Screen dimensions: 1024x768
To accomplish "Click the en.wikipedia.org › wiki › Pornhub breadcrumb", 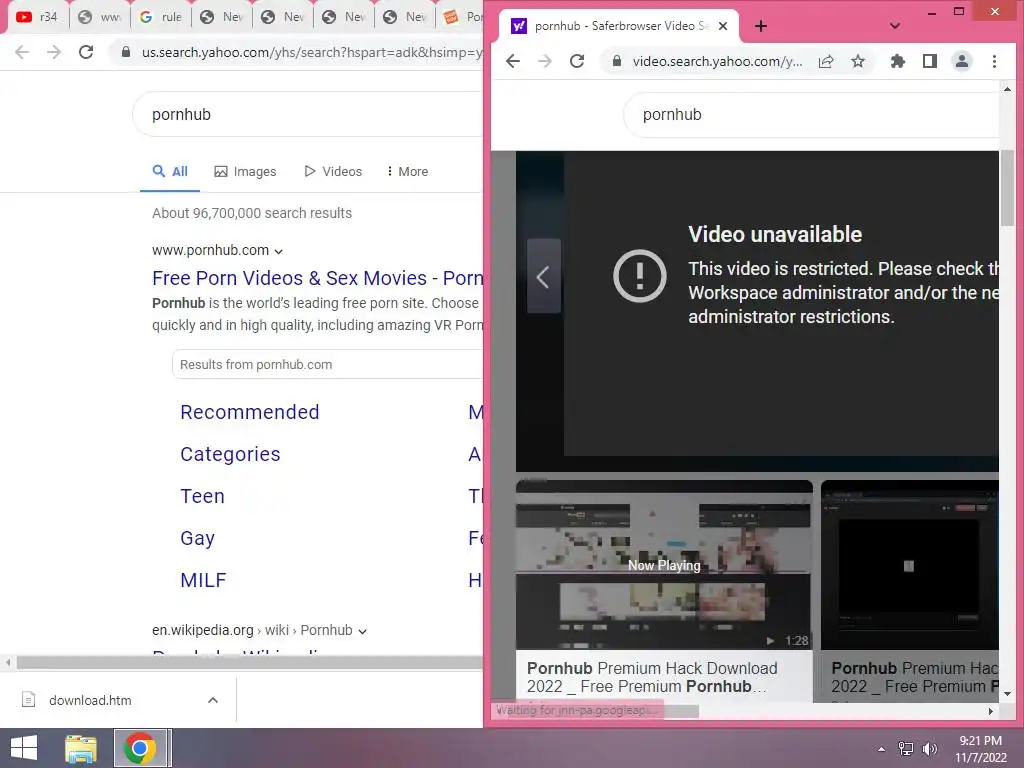I will (x=252, y=630).
